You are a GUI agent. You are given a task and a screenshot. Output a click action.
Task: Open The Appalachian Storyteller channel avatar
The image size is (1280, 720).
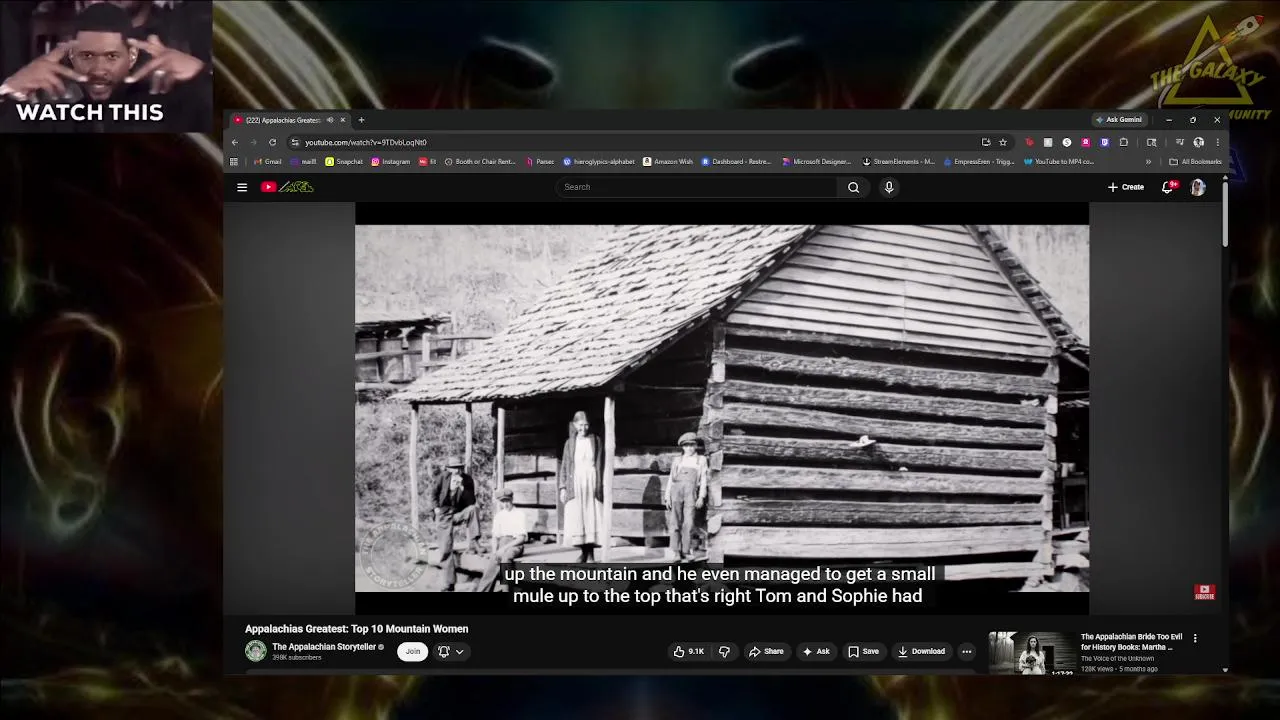256,651
